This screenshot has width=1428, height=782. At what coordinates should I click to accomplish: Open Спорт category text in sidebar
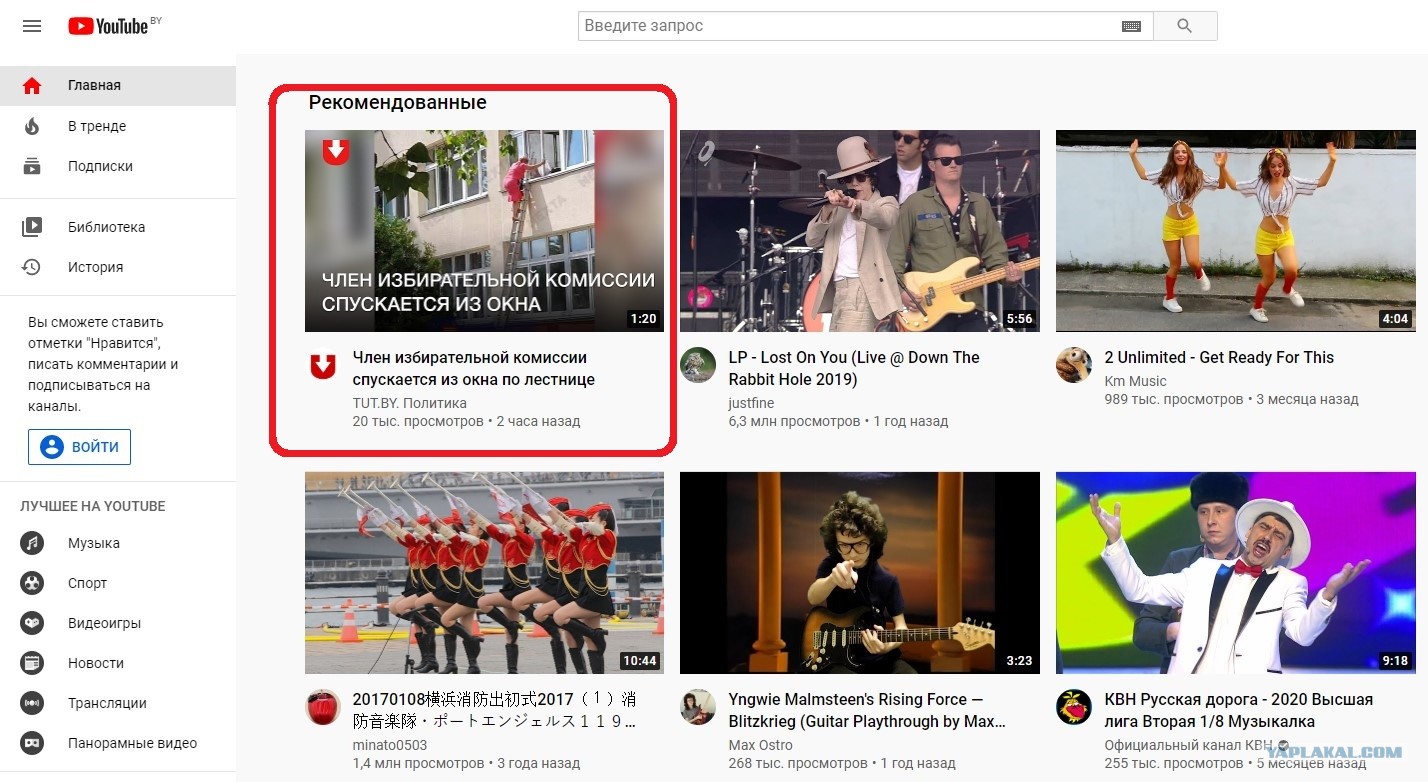click(87, 583)
